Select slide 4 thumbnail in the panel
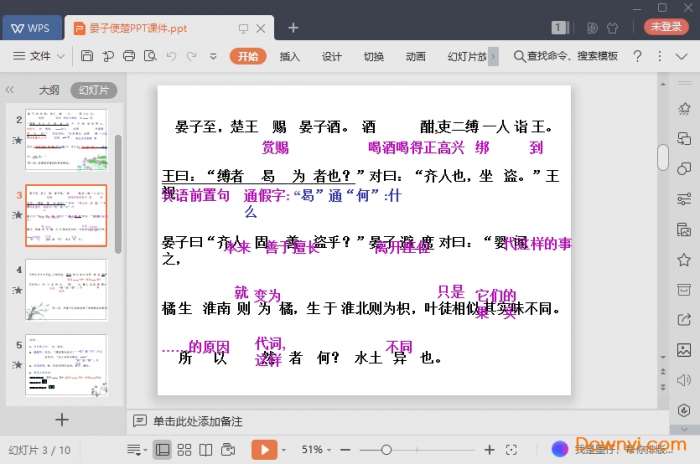Screen dimensions: 700x464 pyautogui.click(x=66, y=289)
